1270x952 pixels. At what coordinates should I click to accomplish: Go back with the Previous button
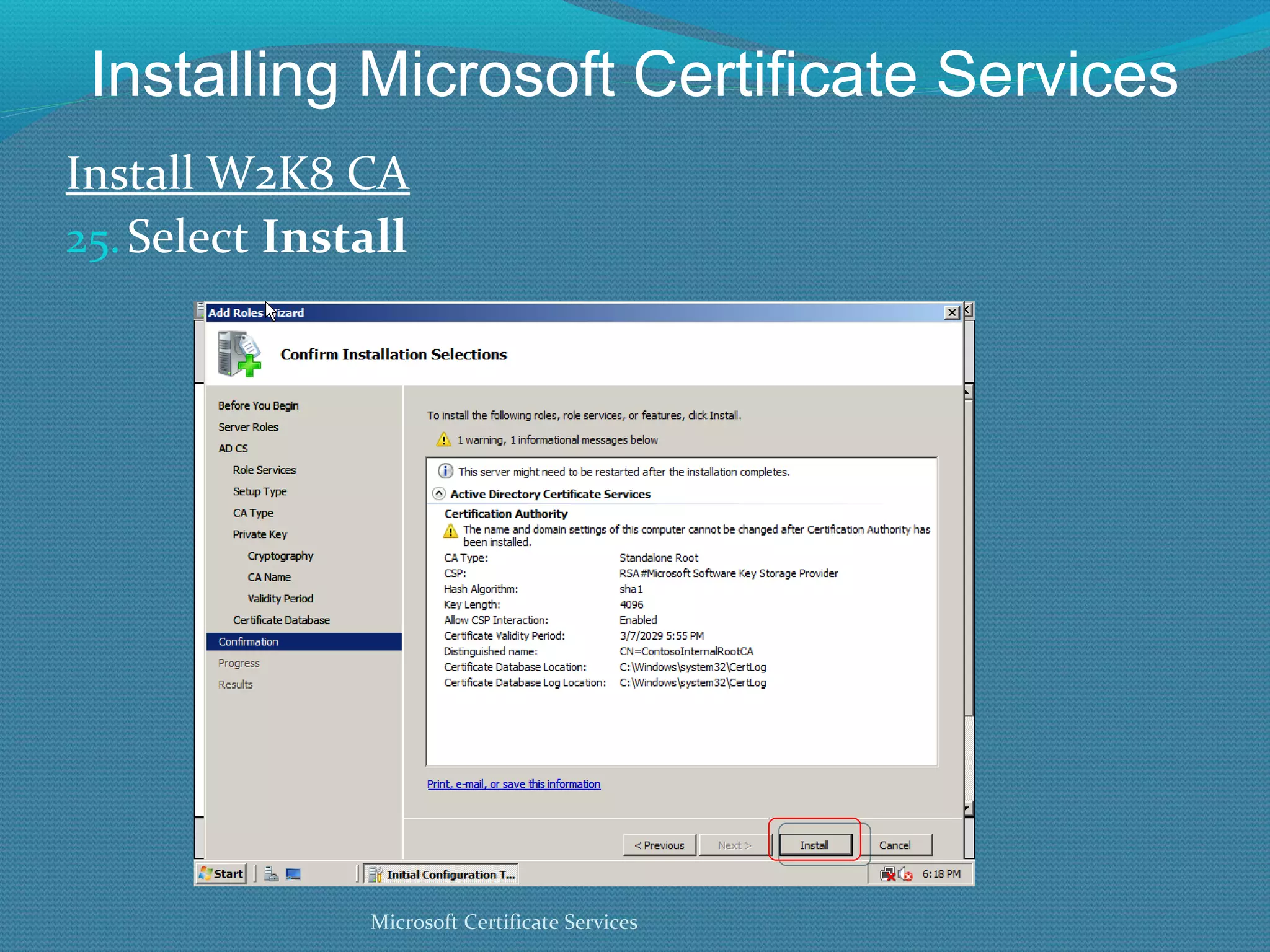660,845
